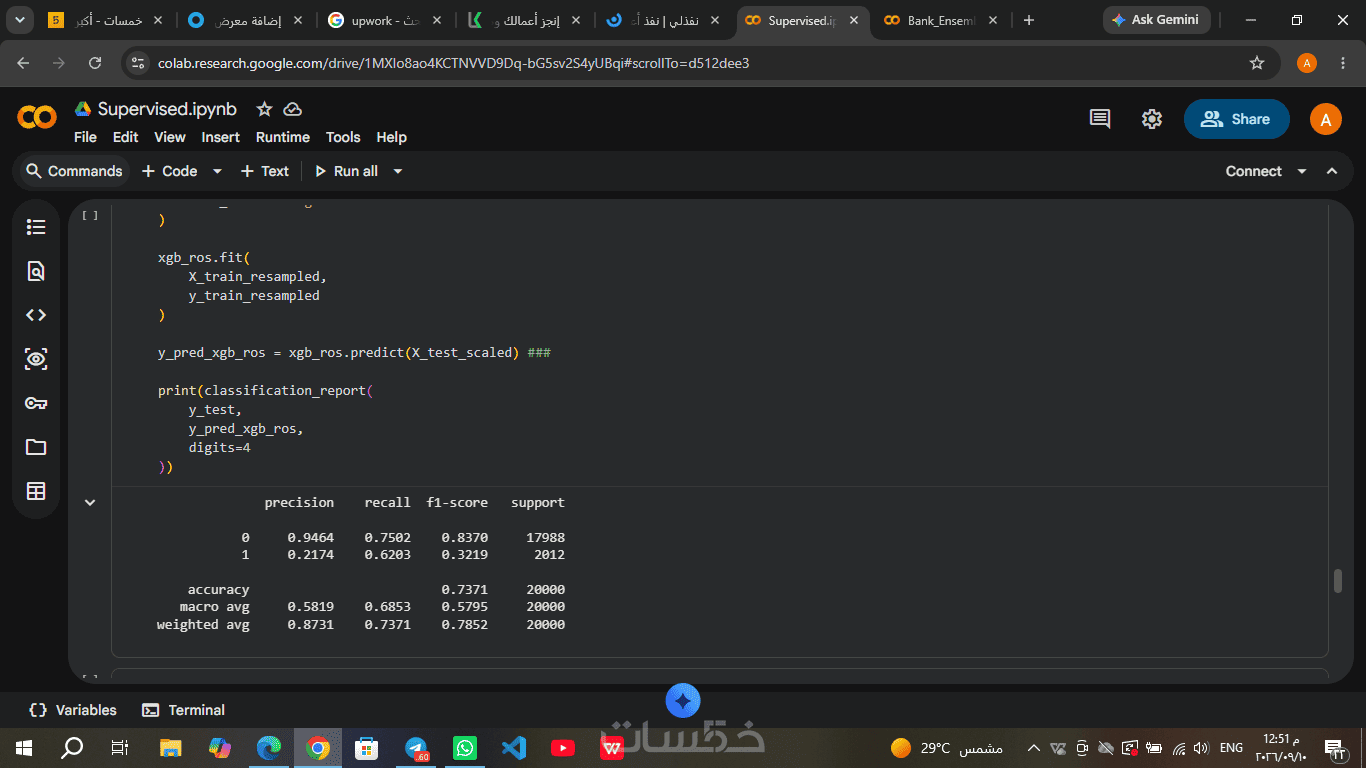Open the Code snippets sidebar icon

tap(36, 315)
